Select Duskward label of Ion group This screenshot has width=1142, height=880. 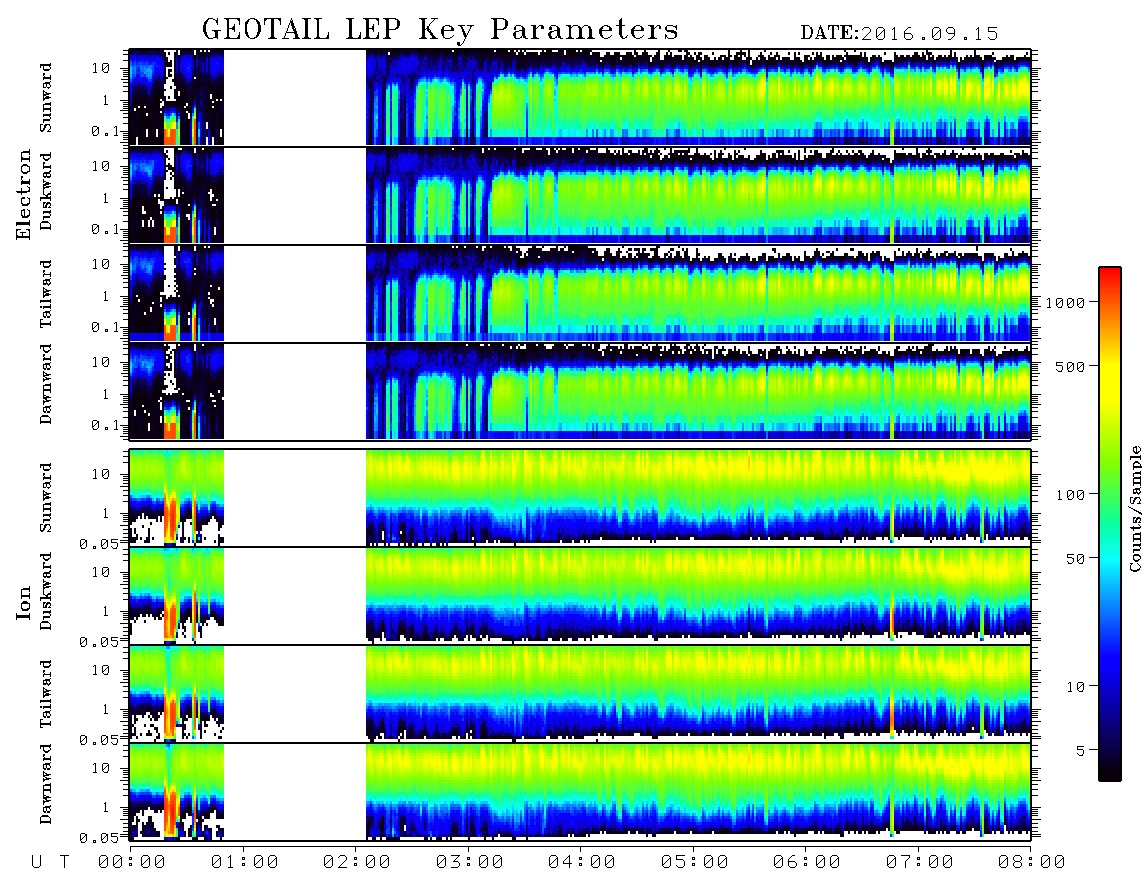(x=46, y=592)
